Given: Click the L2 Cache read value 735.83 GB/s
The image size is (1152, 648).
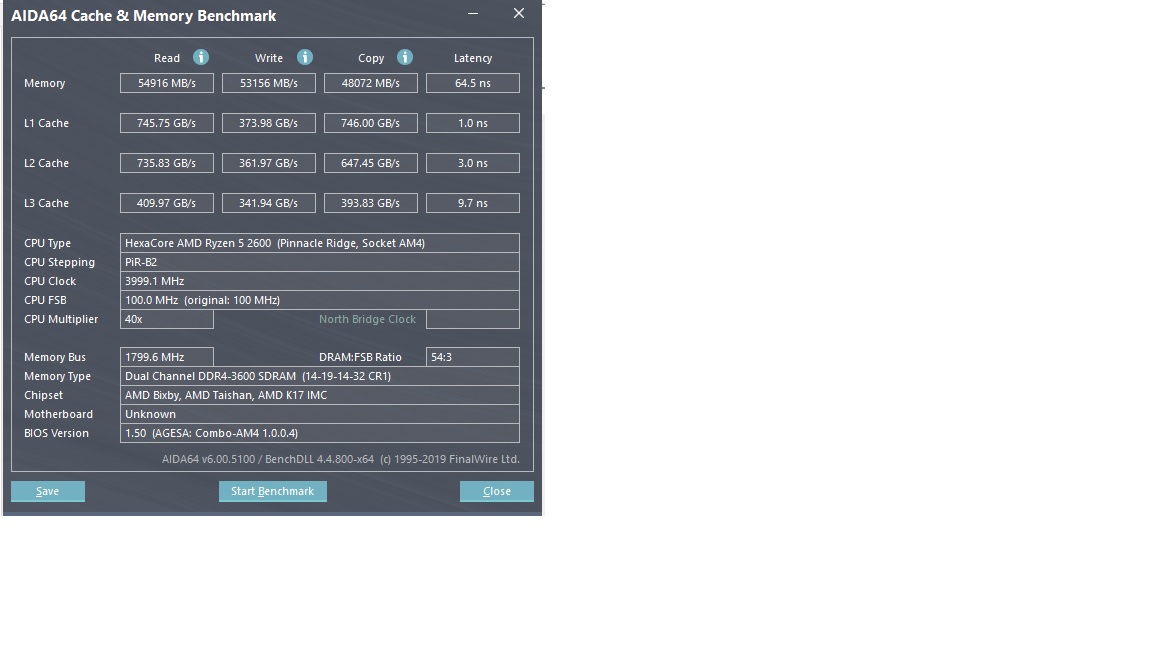Looking at the screenshot, I should click(167, 163).
